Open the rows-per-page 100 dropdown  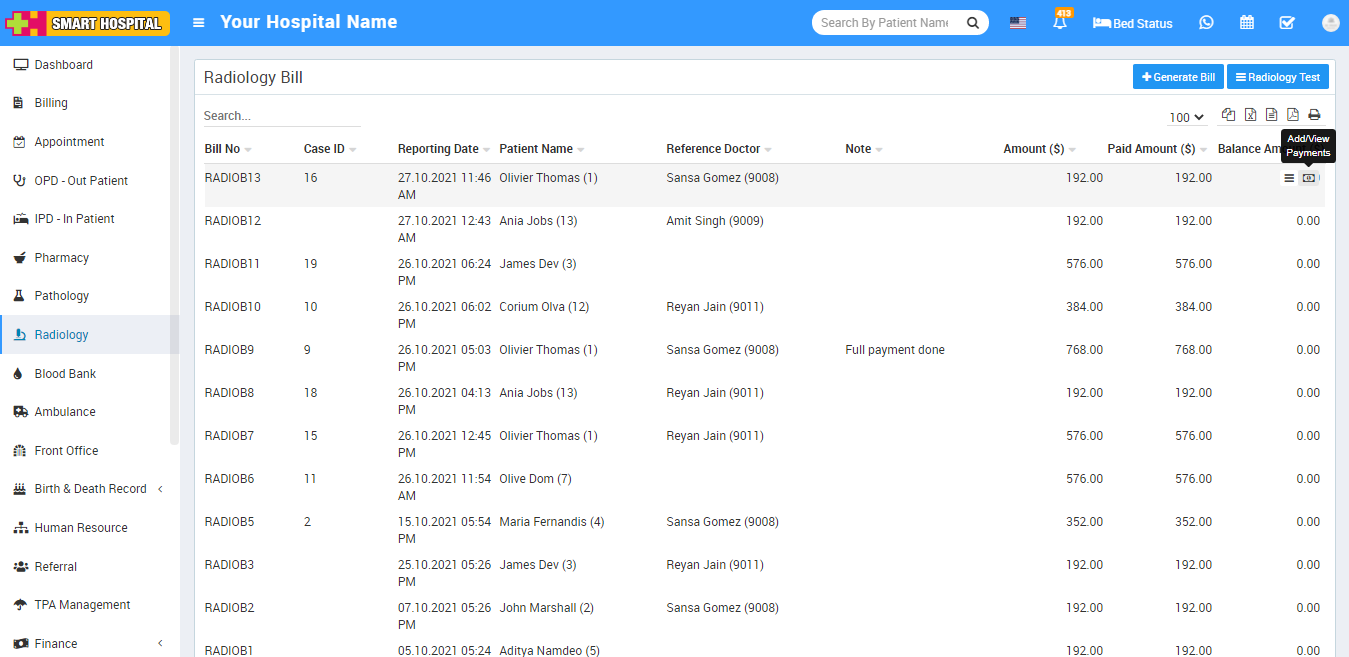click(x=1186, y=118)
